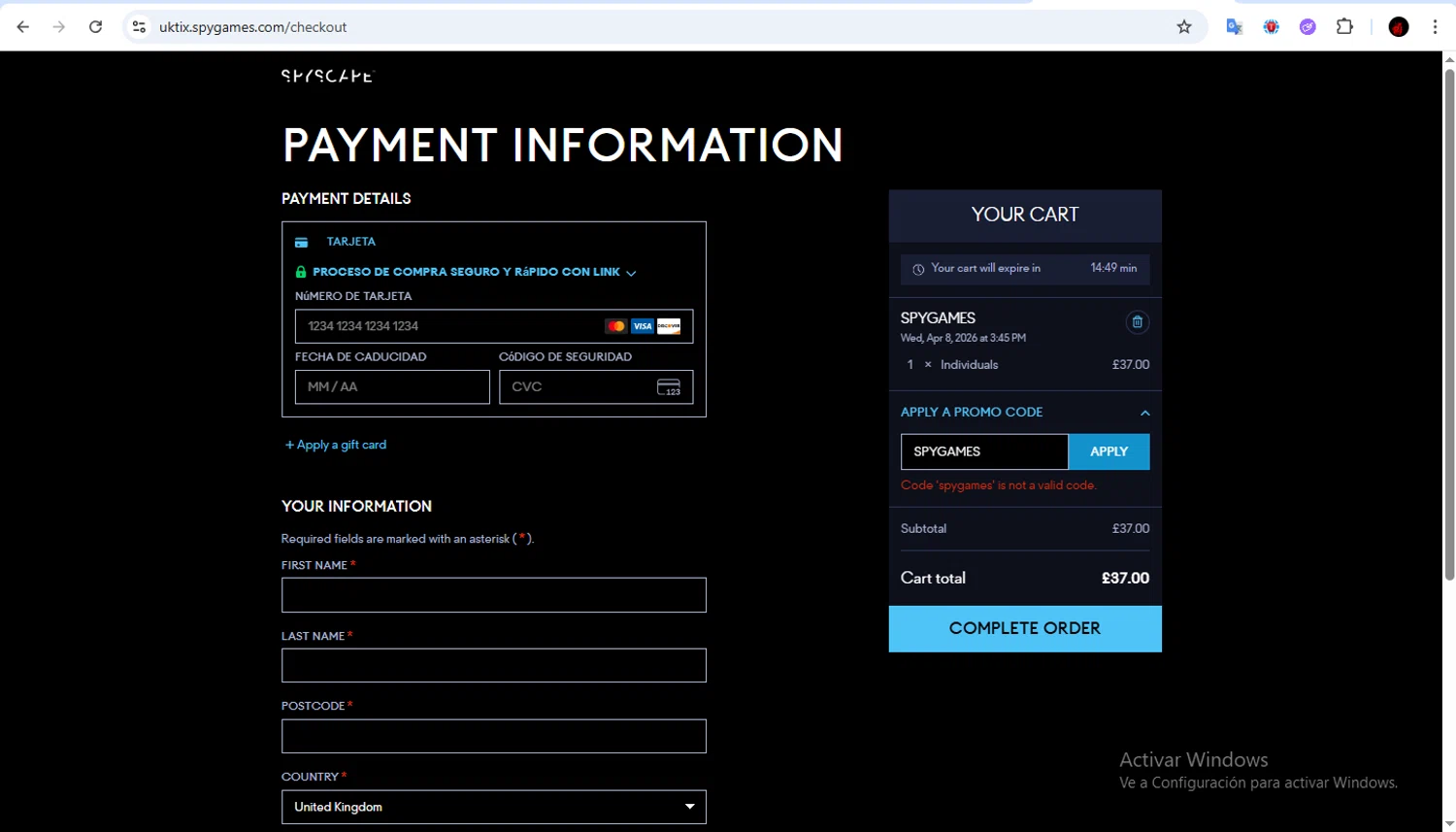Viewport: 1456px width, 832px height.
Task: Focus the card number field
Action: (494, 326)
